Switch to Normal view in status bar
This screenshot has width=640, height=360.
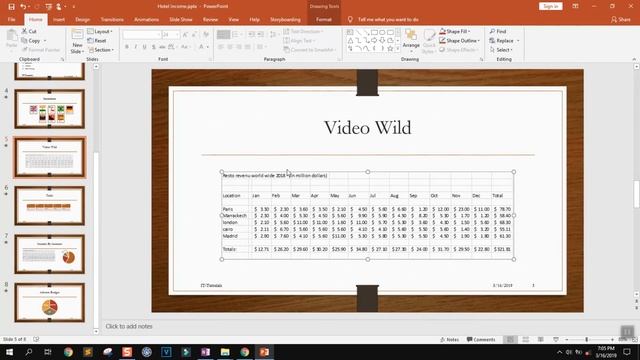(x=510, y=340)
